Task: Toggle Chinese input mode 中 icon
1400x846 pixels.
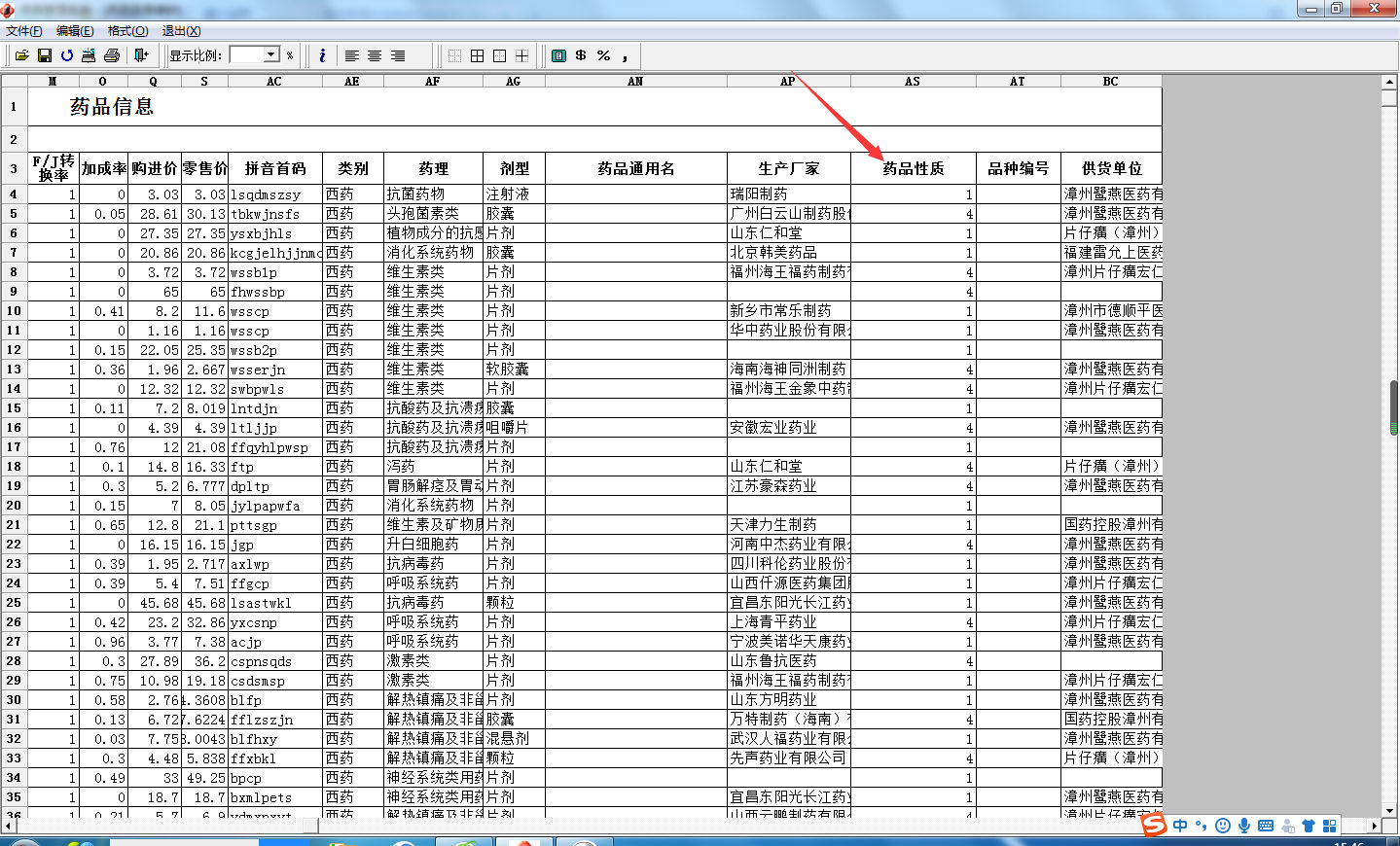Action: pyautogui.click(x=1180, y=826)
